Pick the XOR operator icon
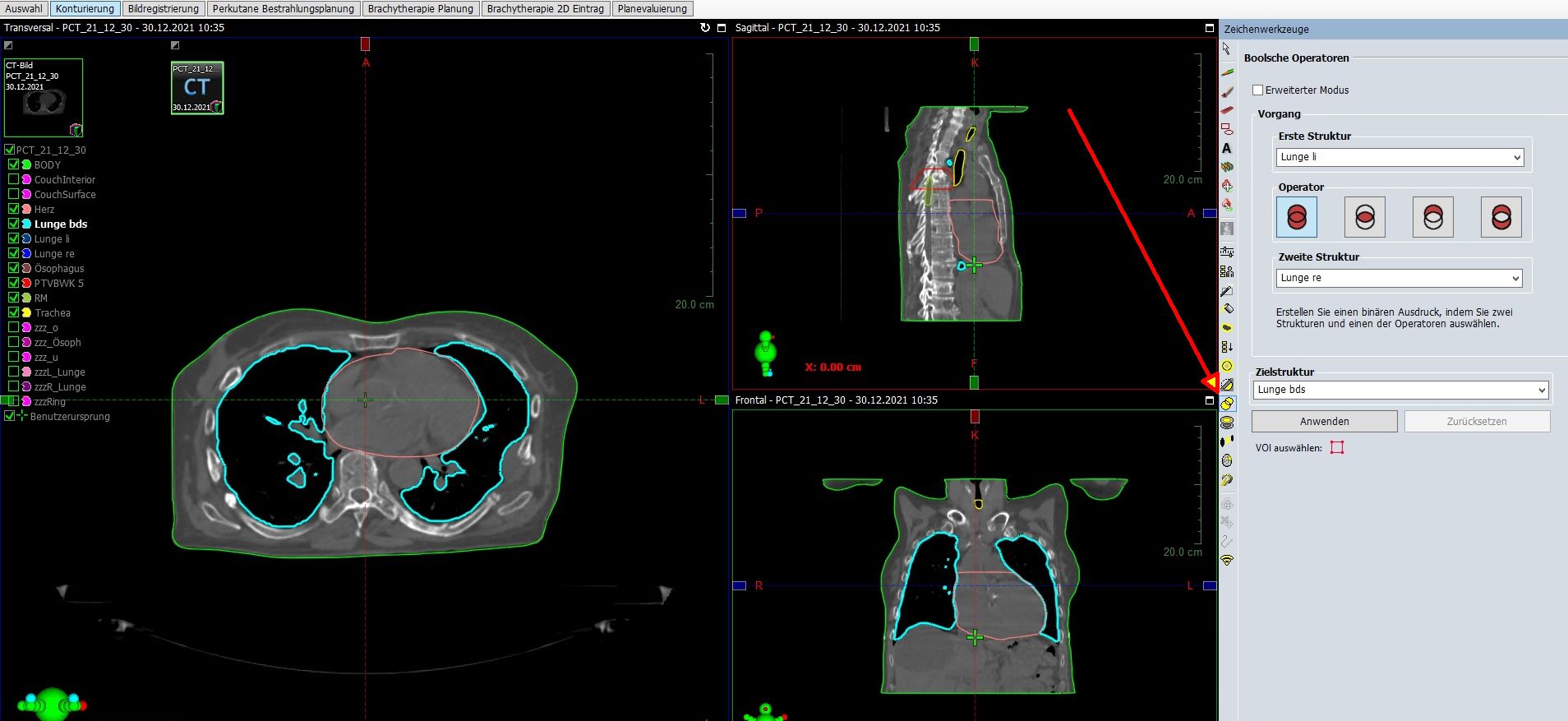Screen dimensions: 1568x721 point(1501,217)
